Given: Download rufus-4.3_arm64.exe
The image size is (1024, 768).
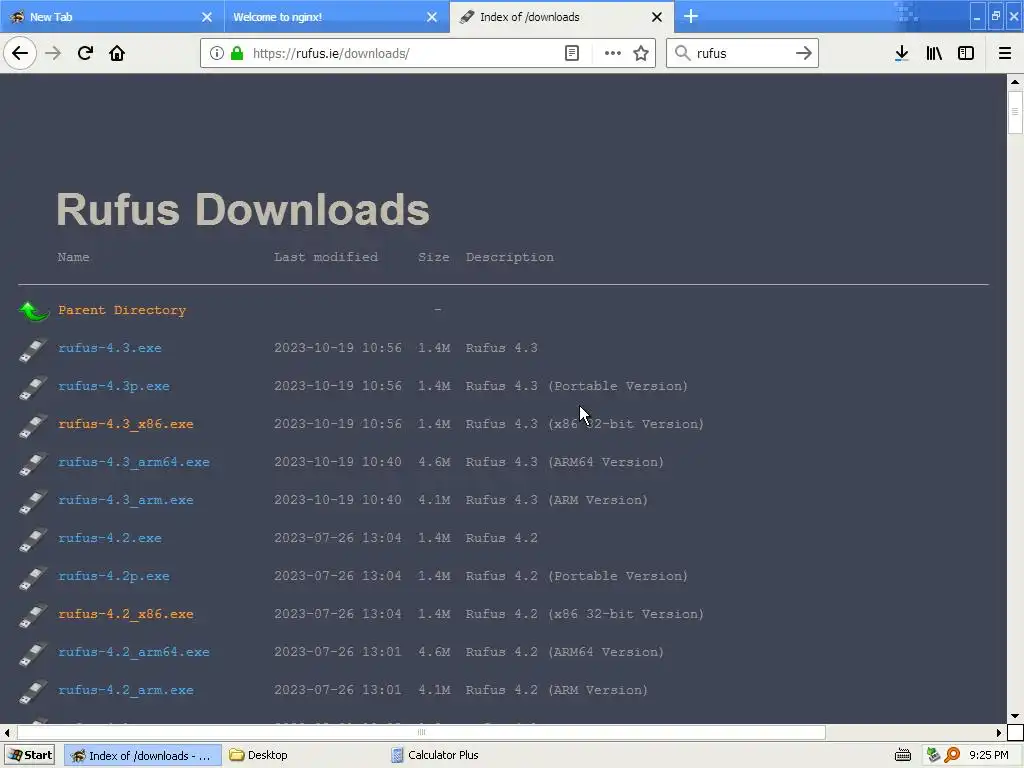Looking at the screenshot, I should tap(134, 462).
